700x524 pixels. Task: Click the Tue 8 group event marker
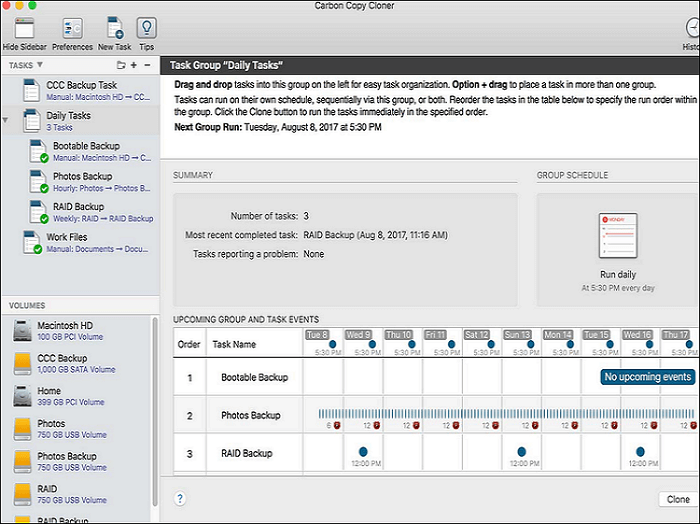pos(333,344)
